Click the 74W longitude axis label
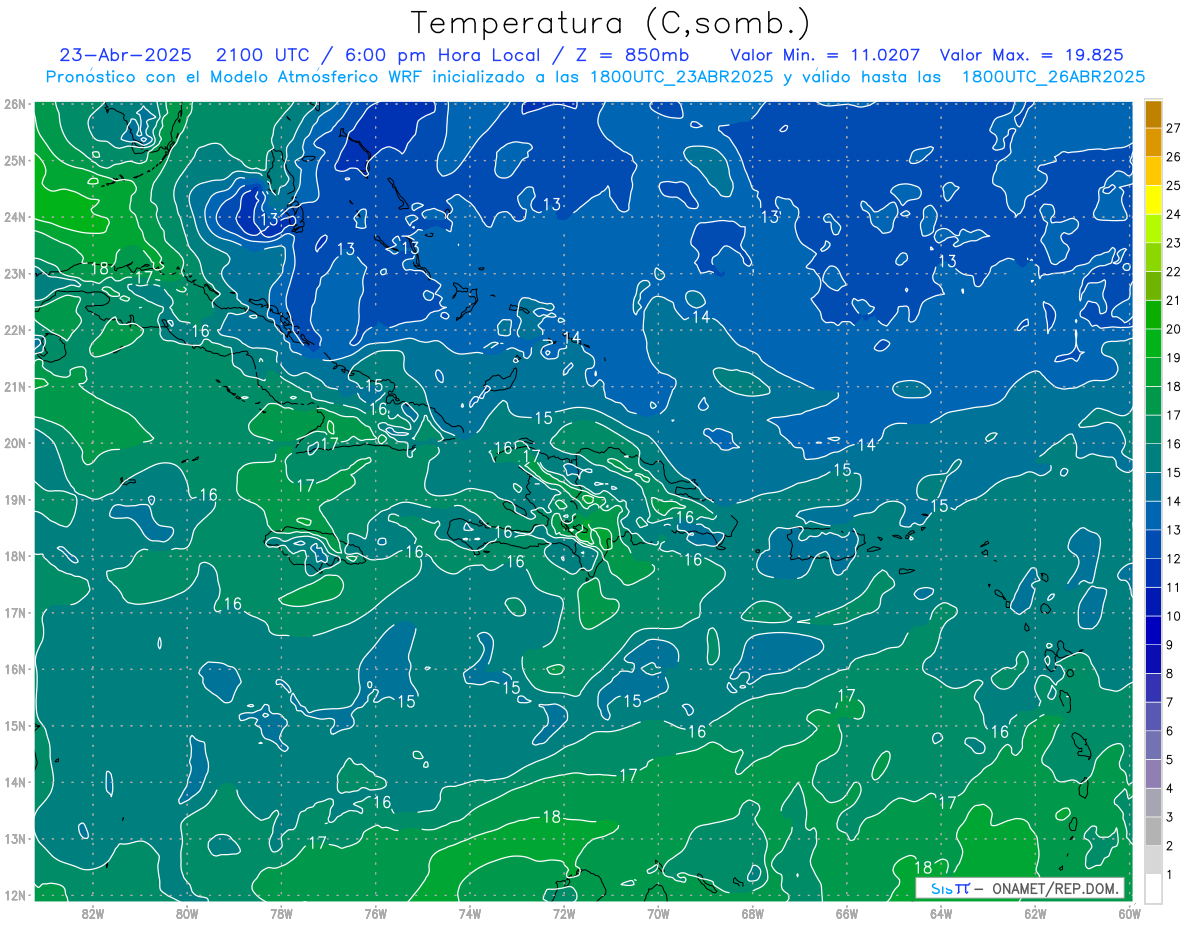Viewport: 1200px width, 927px height. pos(469,914)
